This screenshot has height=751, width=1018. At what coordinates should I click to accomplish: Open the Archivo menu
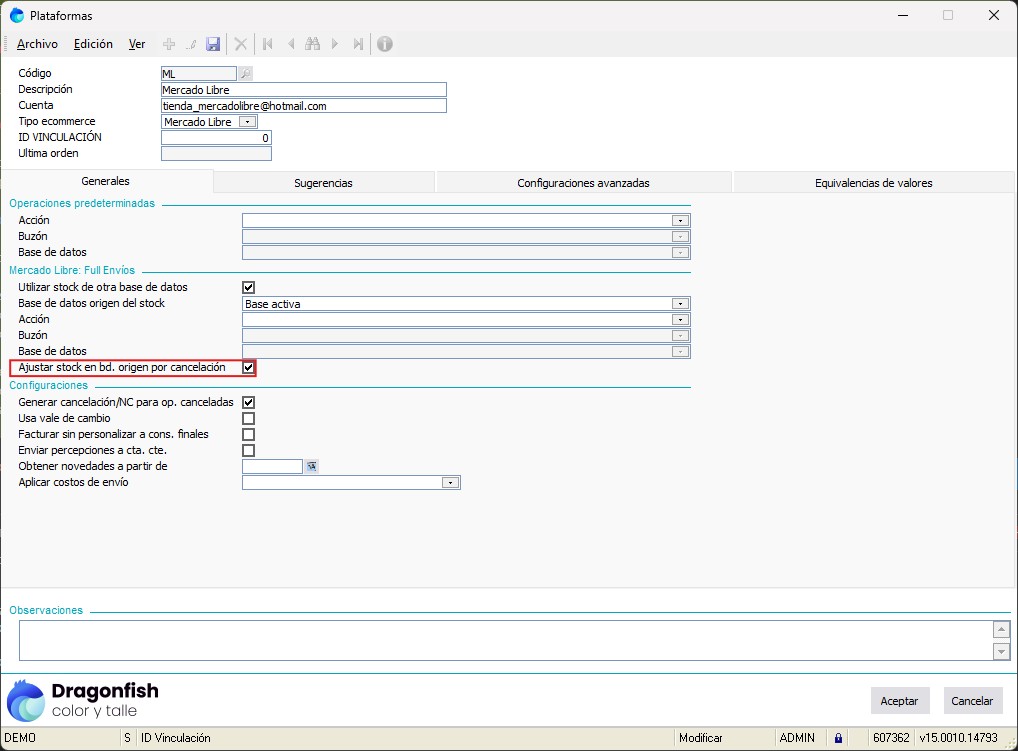click(x=37, y=44)
